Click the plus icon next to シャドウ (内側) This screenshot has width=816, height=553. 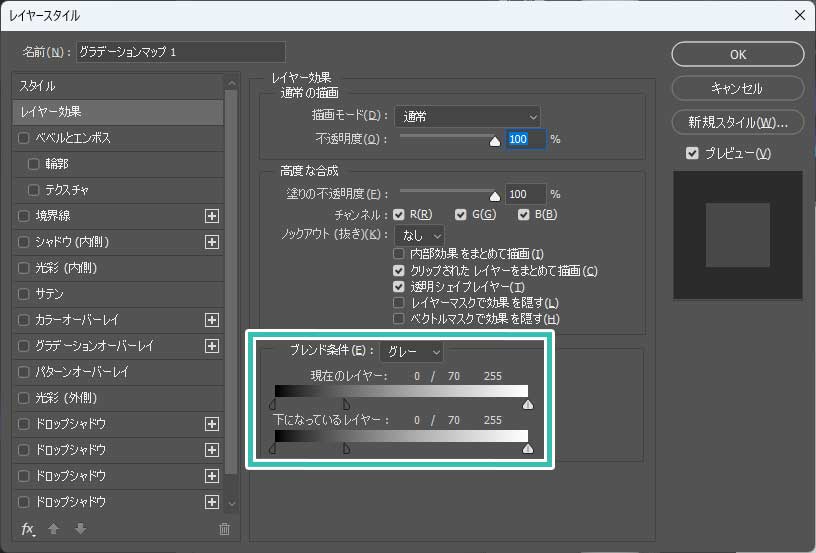(x=211, y=241)
